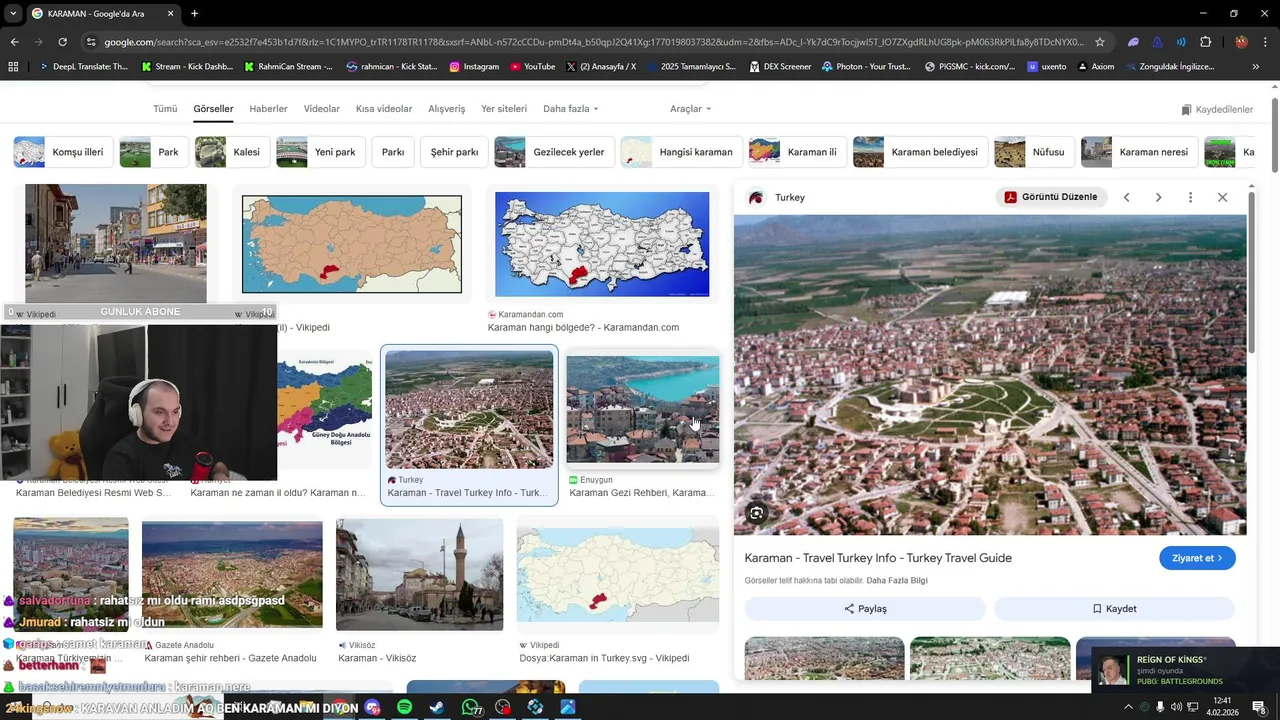Show the previous image in the preview panel
The height and width of the screenshot is (720, 1280).
point(1126,197)
